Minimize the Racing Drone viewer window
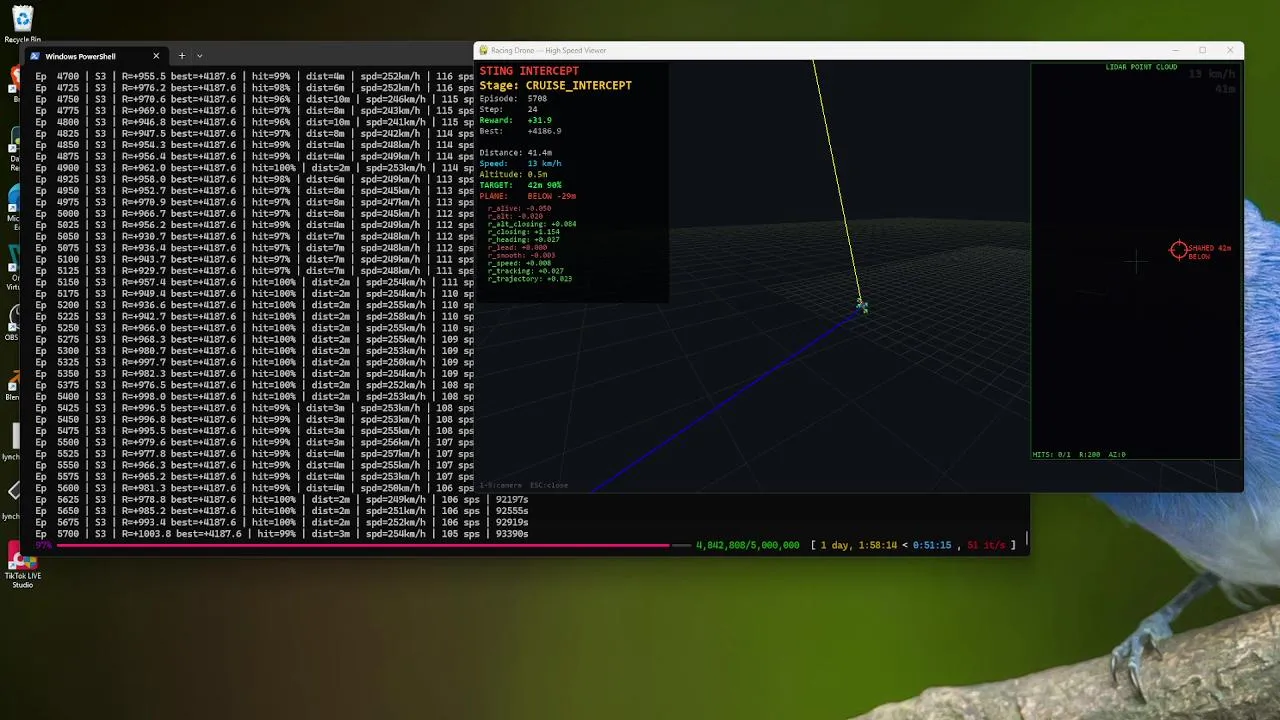The height and width of the screenshot is (720, 1280). click(x=1174, y=50)
